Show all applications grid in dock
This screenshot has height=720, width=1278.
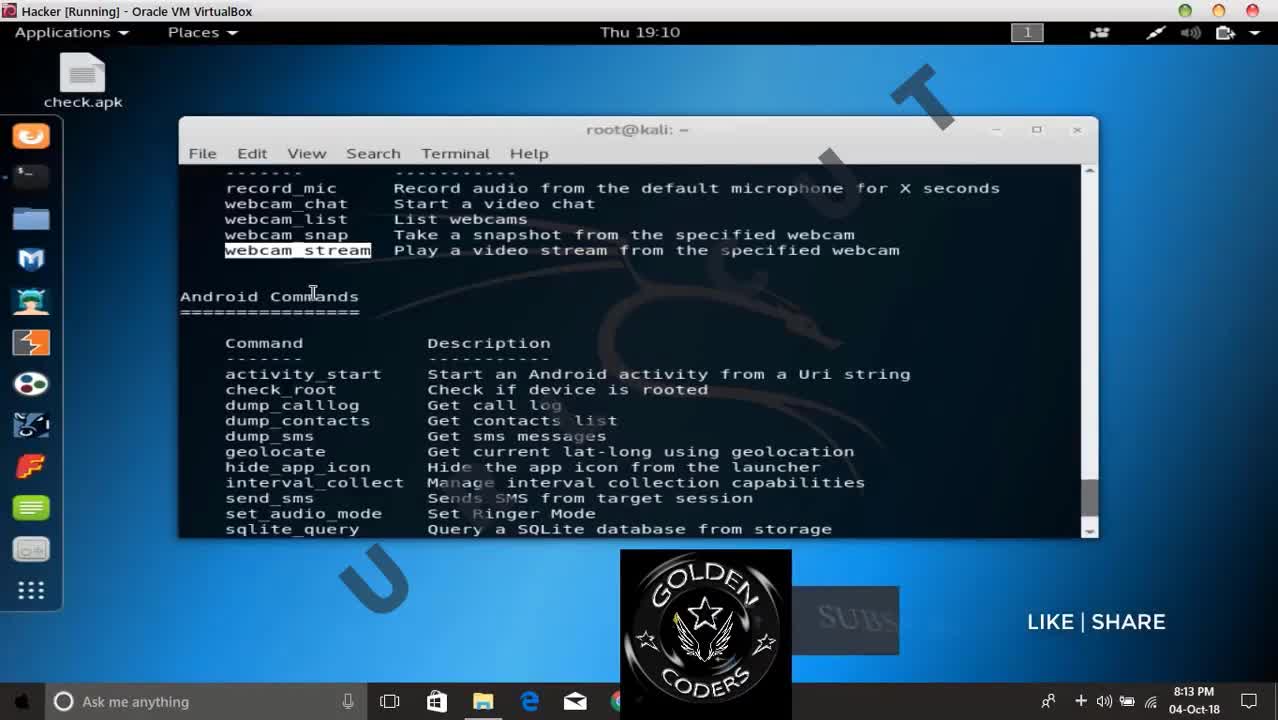[x=31, y=591]
